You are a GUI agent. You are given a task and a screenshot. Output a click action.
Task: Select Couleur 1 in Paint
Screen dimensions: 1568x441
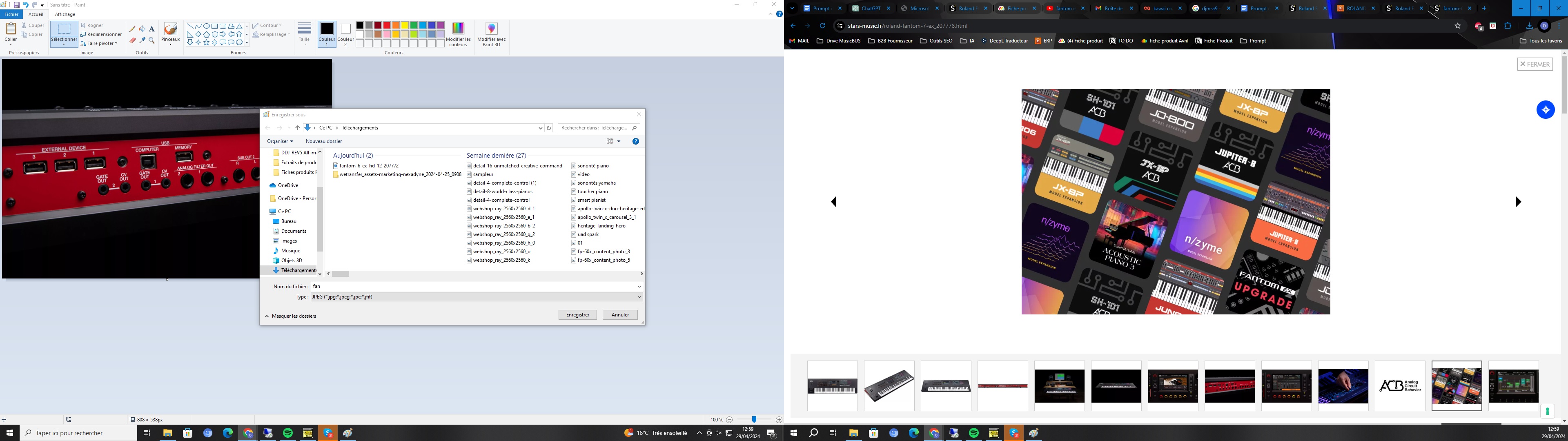point(327,35)
